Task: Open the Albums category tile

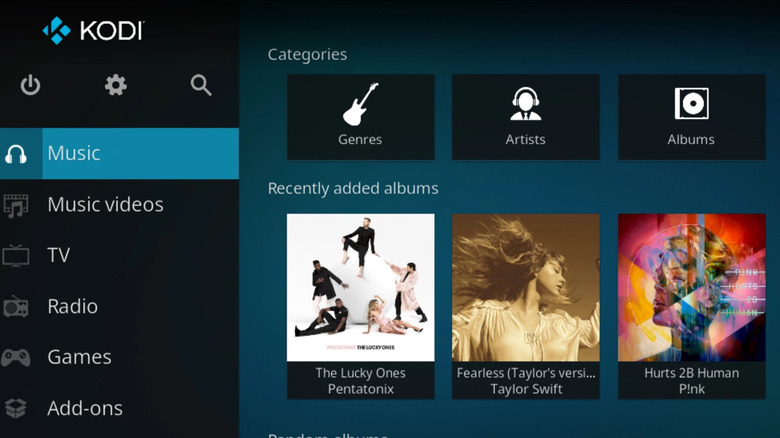Action: click(691, 117)
